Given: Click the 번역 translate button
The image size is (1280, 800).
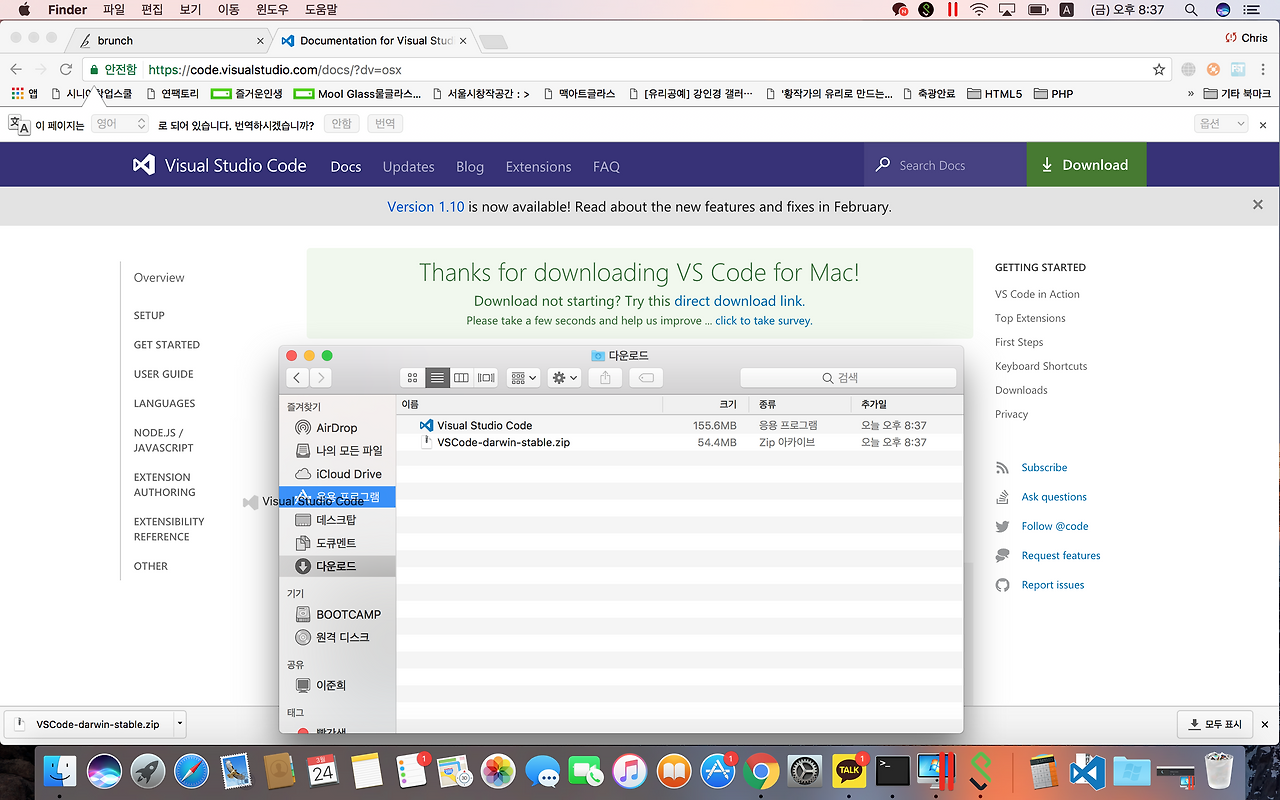Looking at the screenshot, I should 385,124.
